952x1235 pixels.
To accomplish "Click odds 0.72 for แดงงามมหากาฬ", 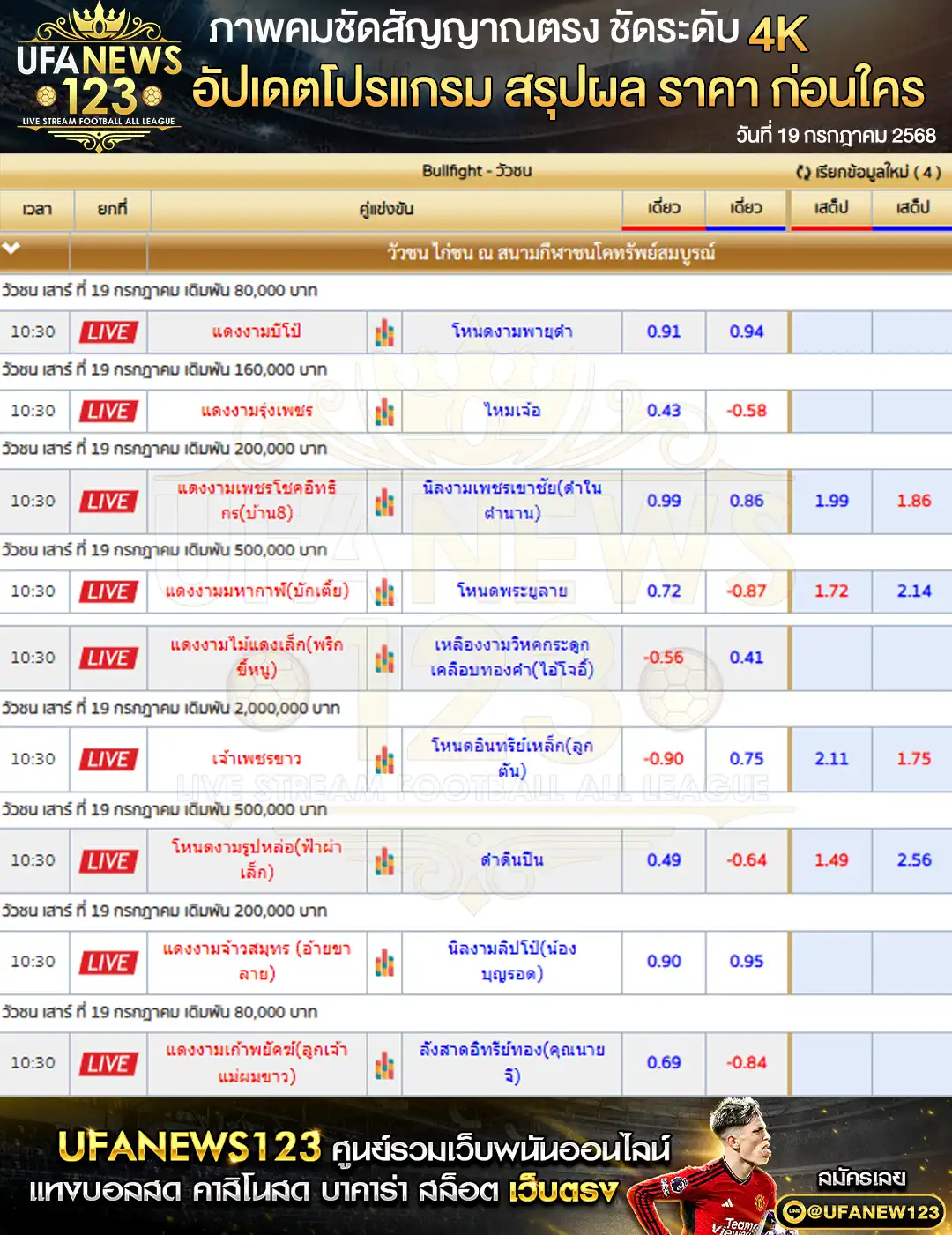I will point(664,591).
